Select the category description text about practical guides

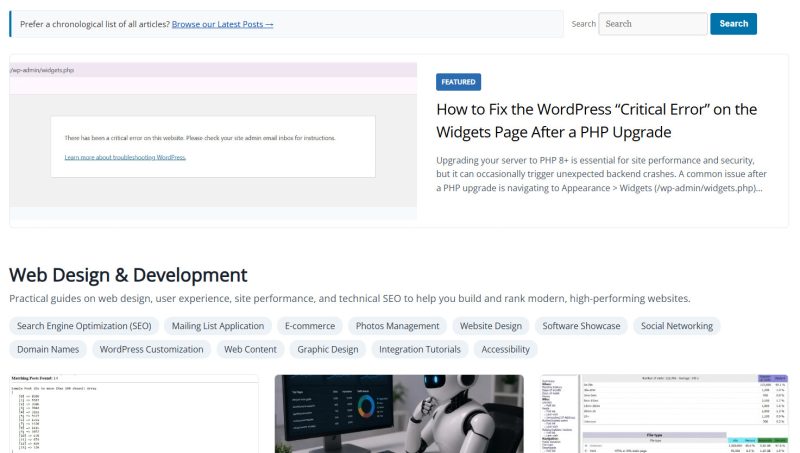[349, 298]
